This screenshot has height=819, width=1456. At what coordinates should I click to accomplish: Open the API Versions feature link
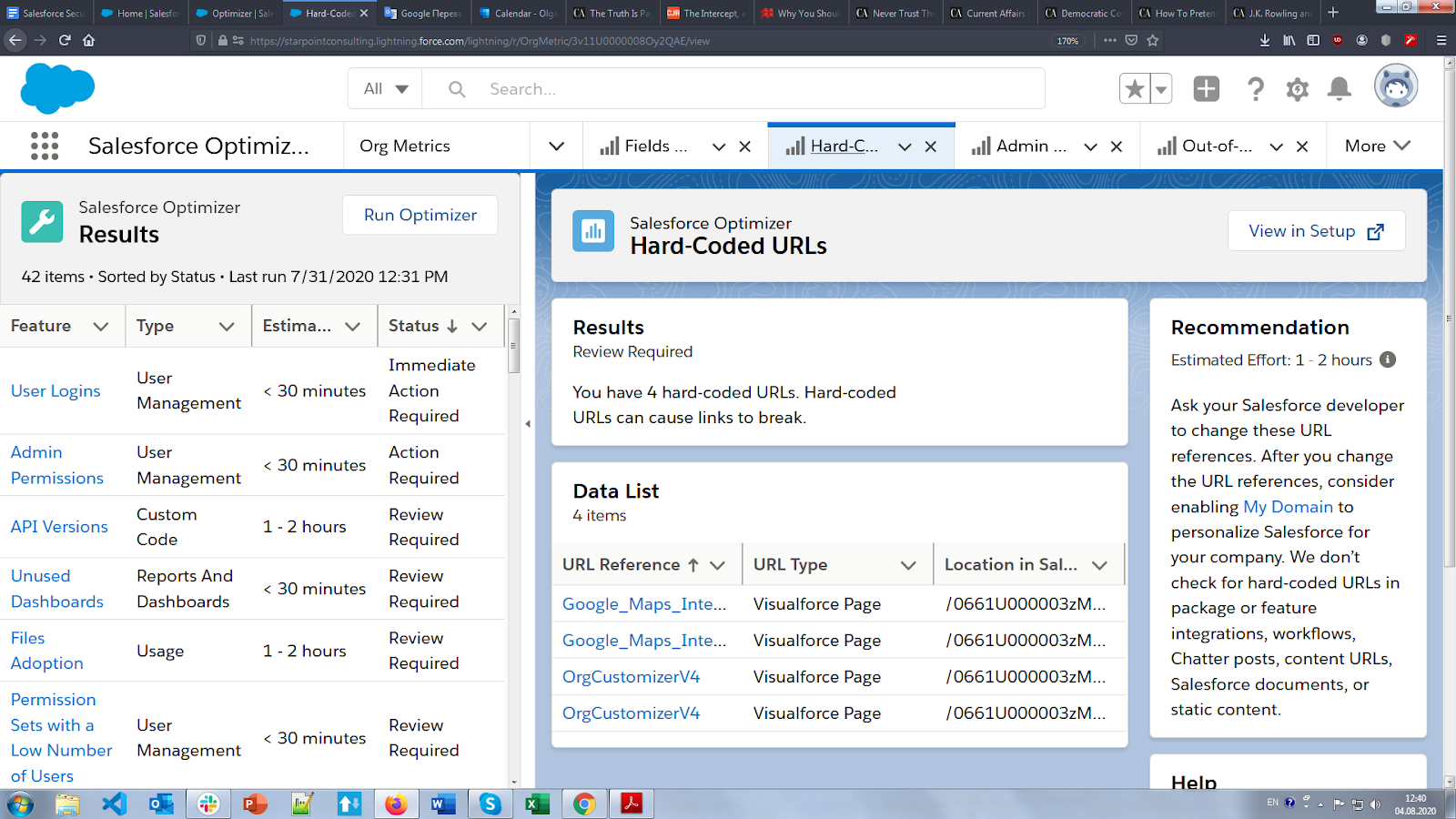pyautogui.click(x=59, y=527)
